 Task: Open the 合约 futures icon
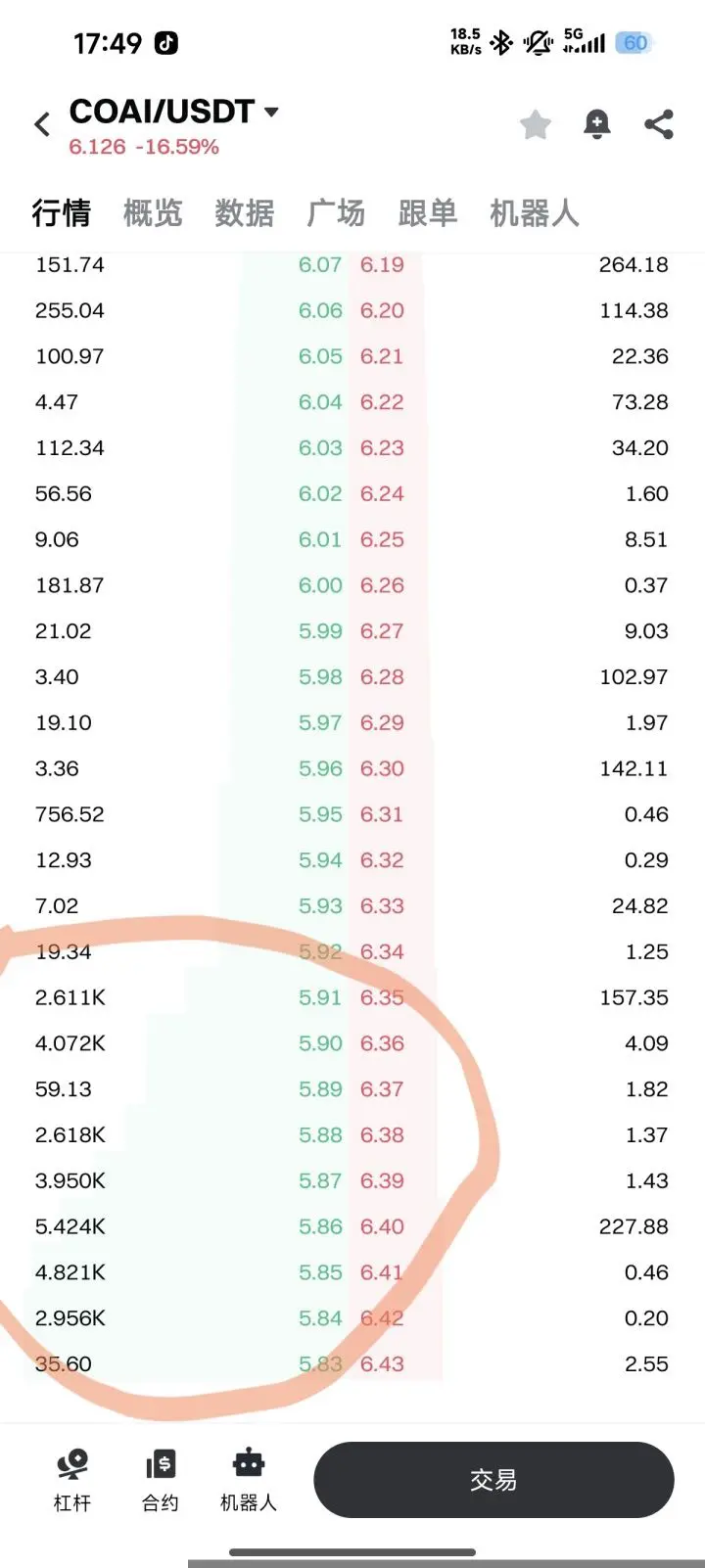(x=161, y=1480)
